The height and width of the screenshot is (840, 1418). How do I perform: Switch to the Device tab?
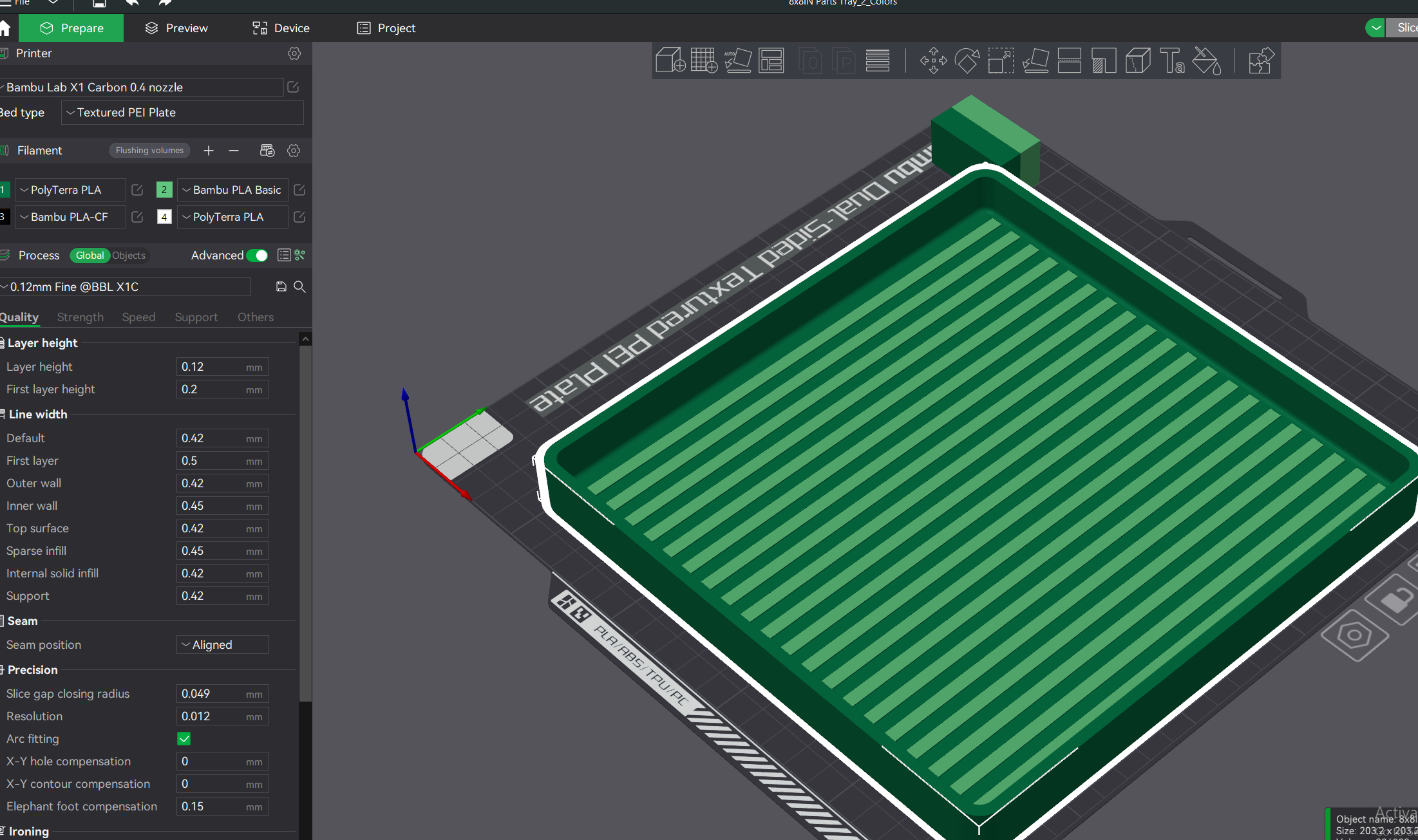[281, 28]
